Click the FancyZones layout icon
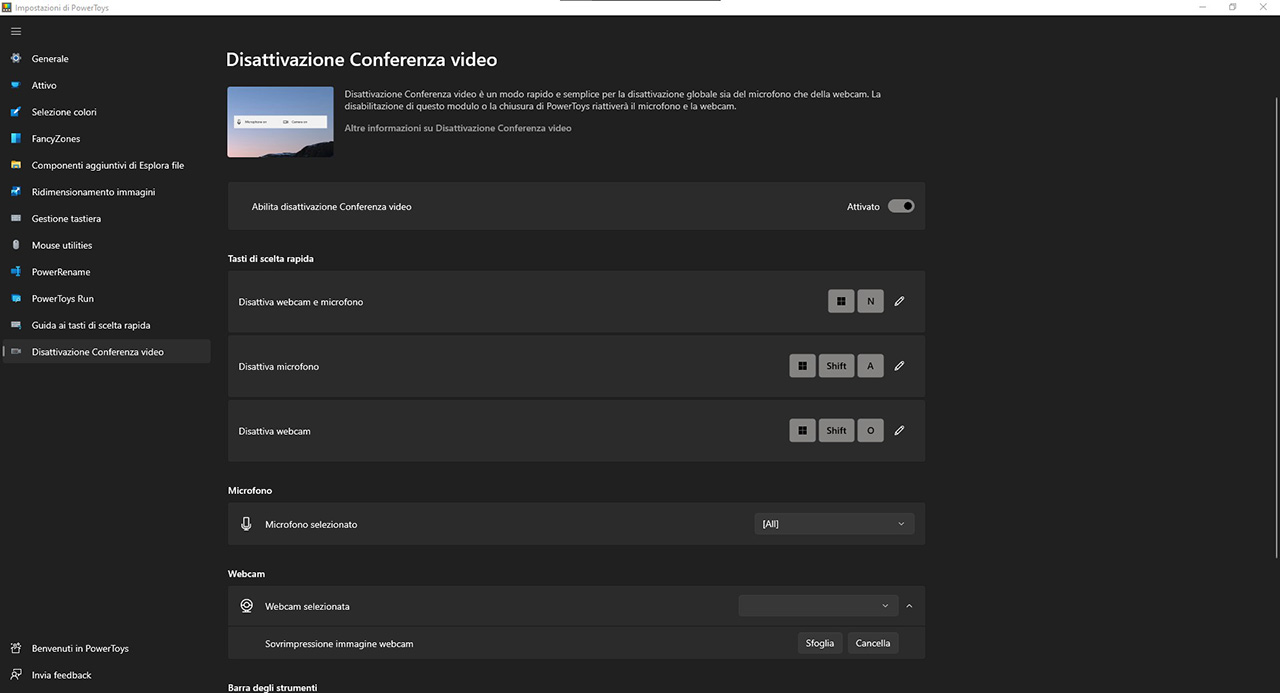 click(x=16, y=138)
